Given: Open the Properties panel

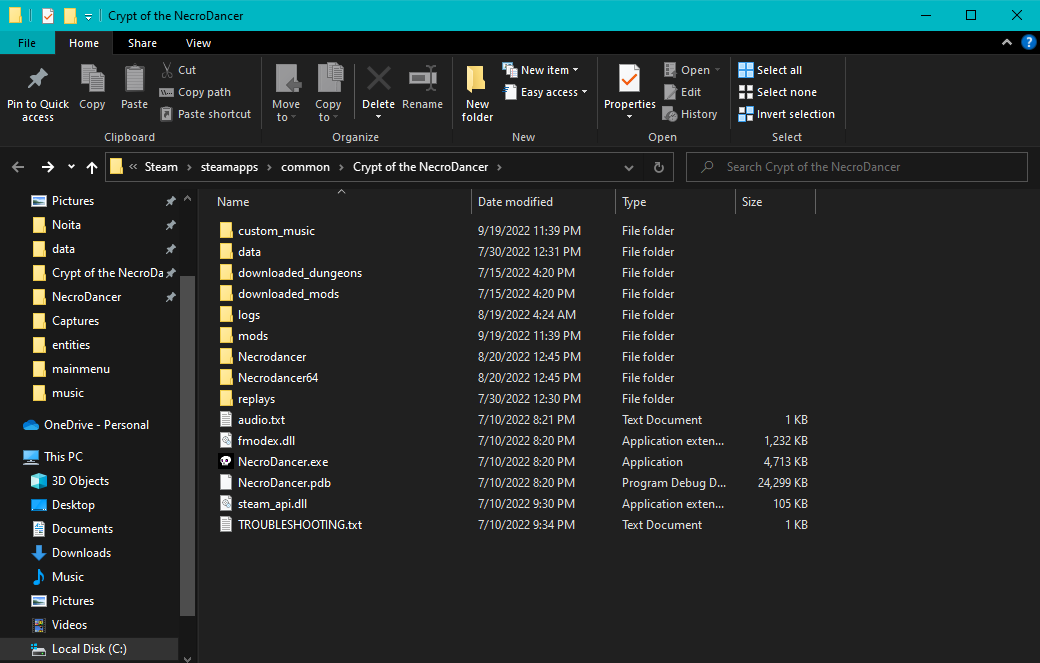Looking at the screenshot, I should [x=629, y=92].
